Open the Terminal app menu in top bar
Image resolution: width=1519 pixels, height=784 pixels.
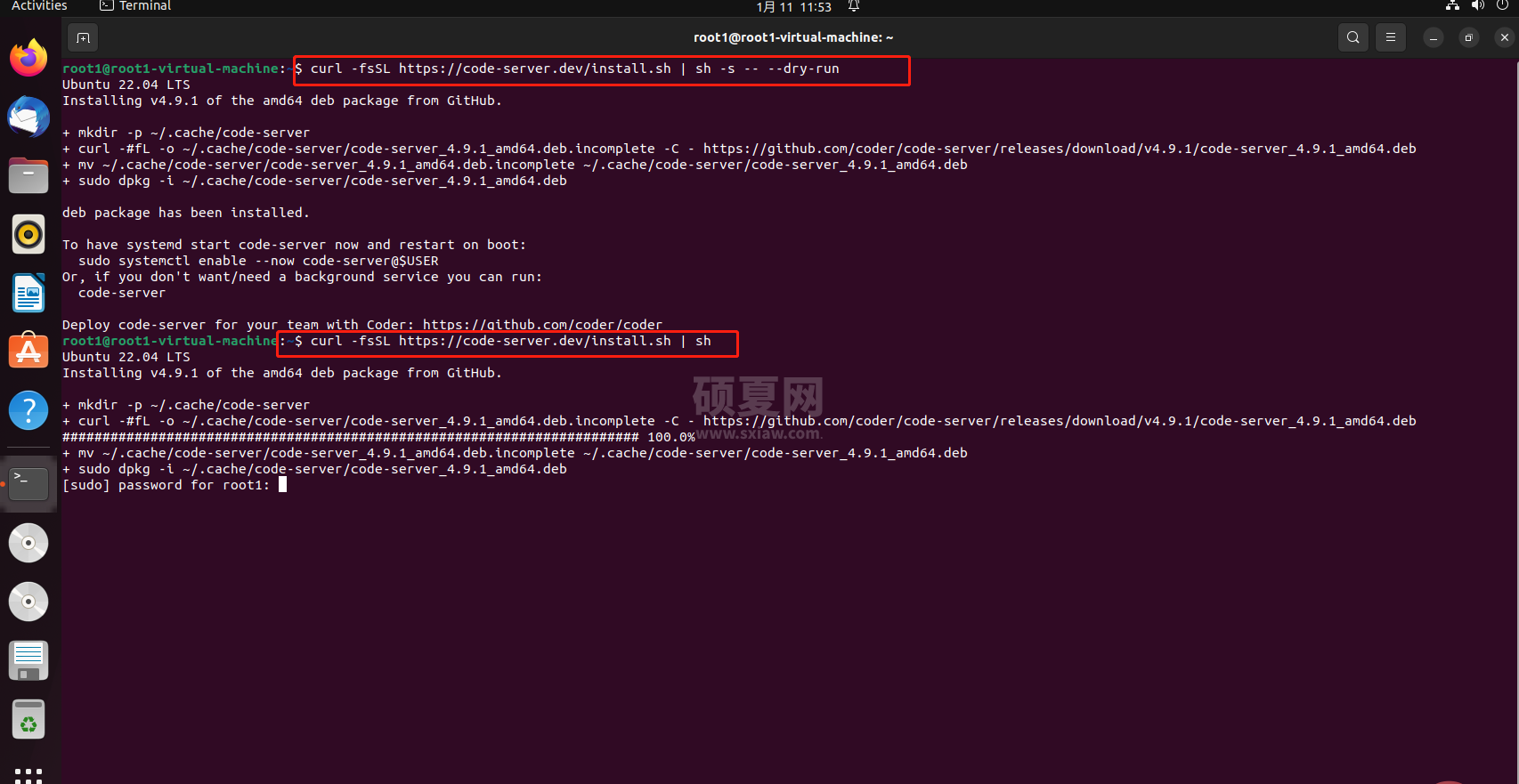[x=135, y=6]
